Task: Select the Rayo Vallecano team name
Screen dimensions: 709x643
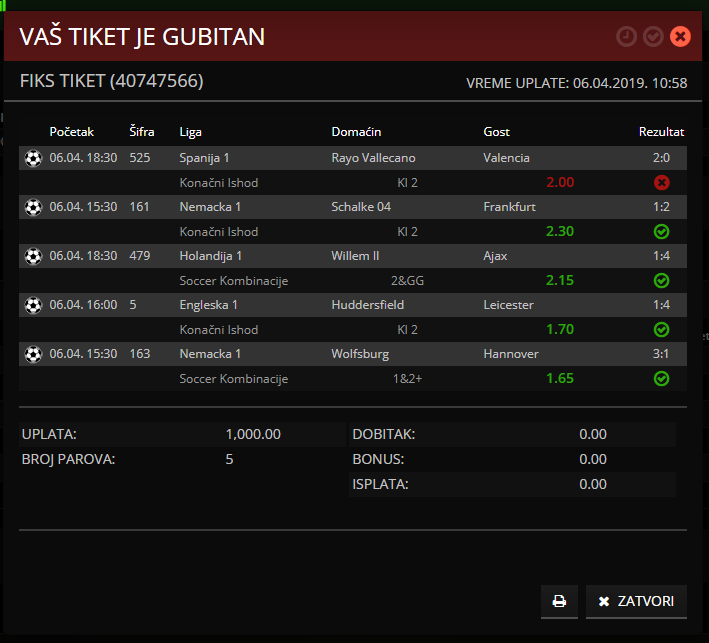Action: coord(373,158)
